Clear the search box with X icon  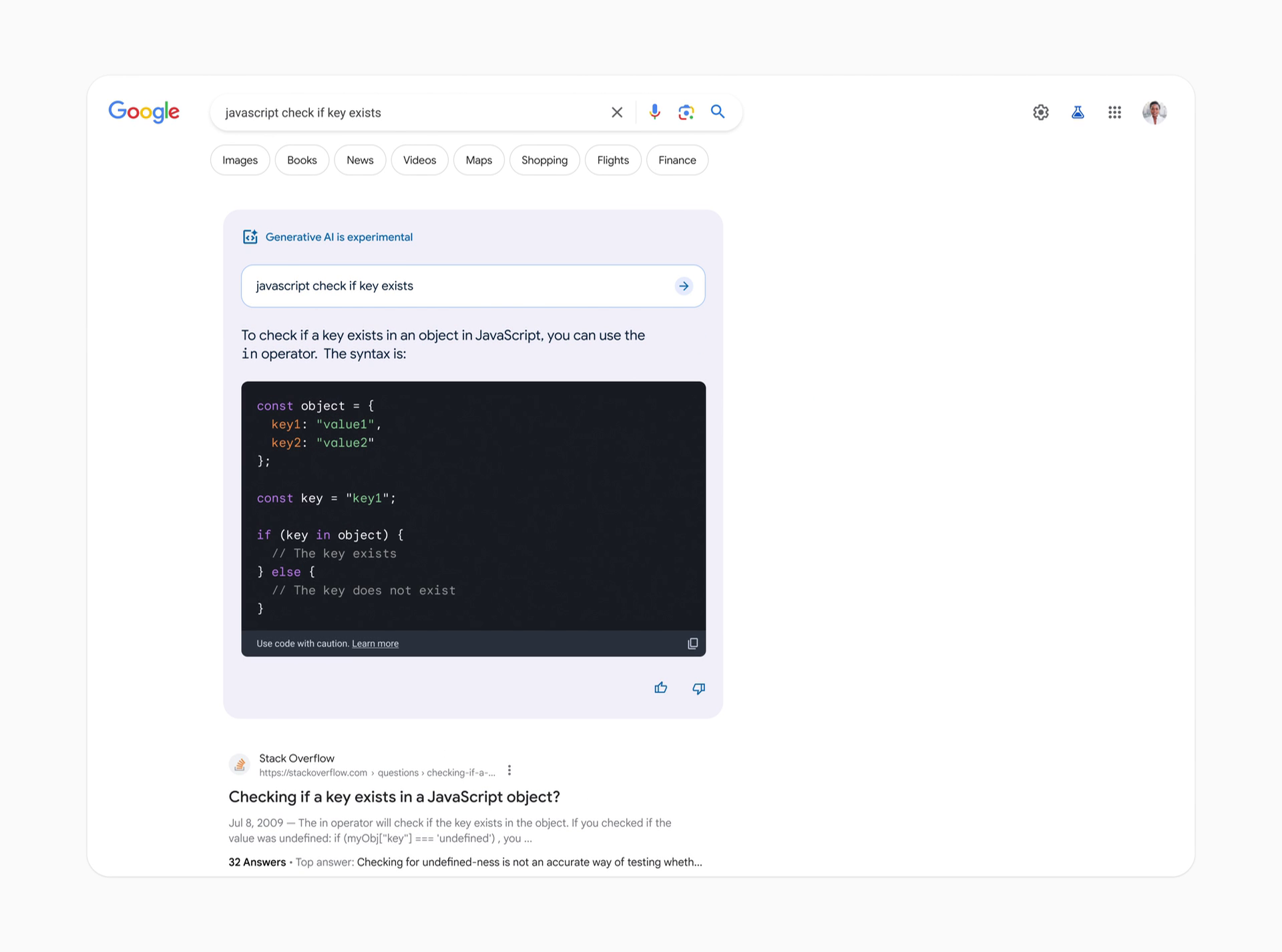pos(617,112)
